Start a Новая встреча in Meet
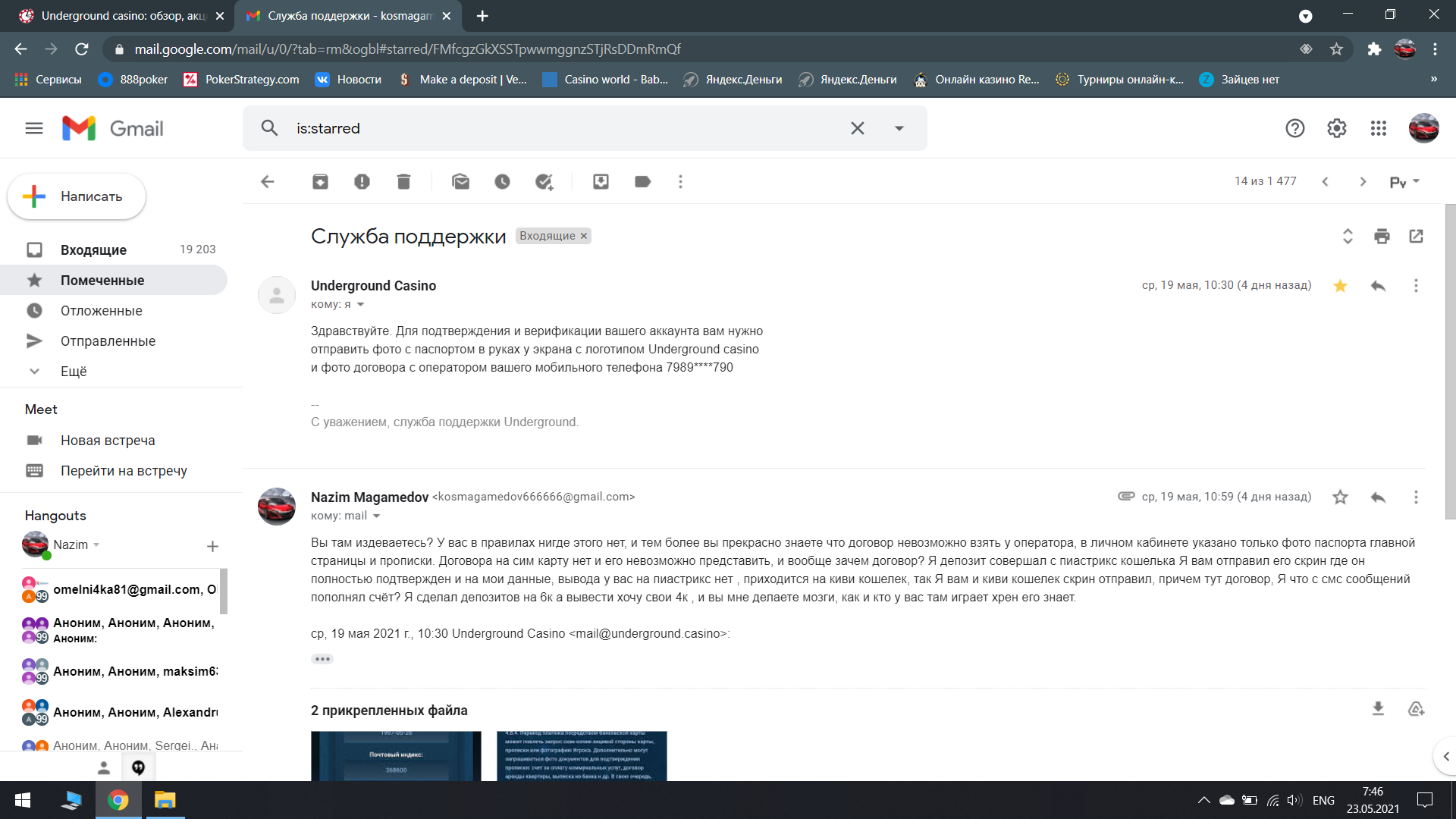Screen dimensions: 1456x819 pyautogui.click(x=108, y=440)
